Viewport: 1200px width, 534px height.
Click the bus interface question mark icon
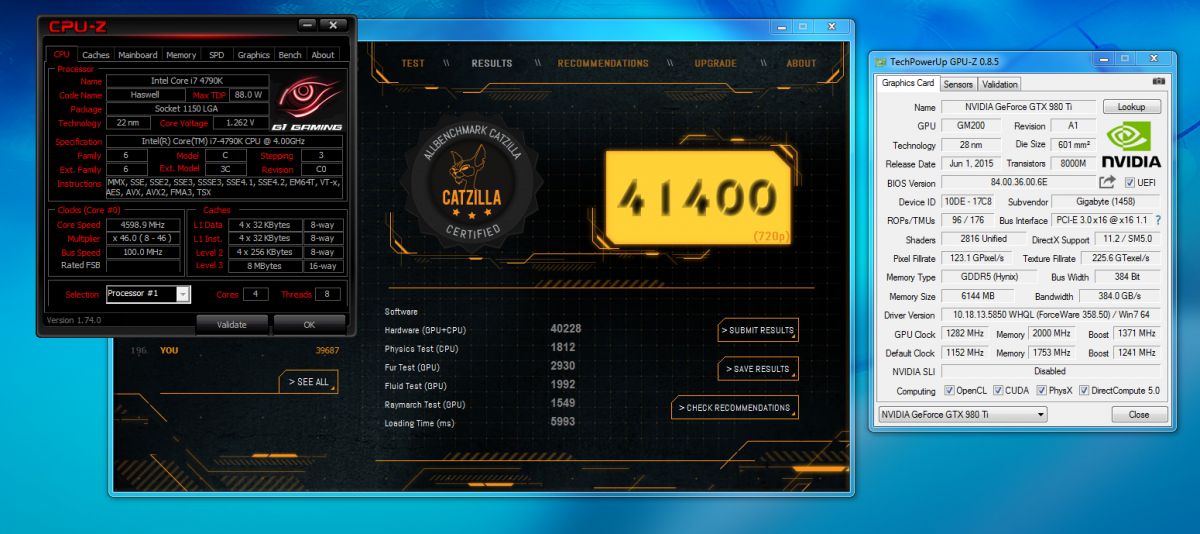tap(1158, 220)
